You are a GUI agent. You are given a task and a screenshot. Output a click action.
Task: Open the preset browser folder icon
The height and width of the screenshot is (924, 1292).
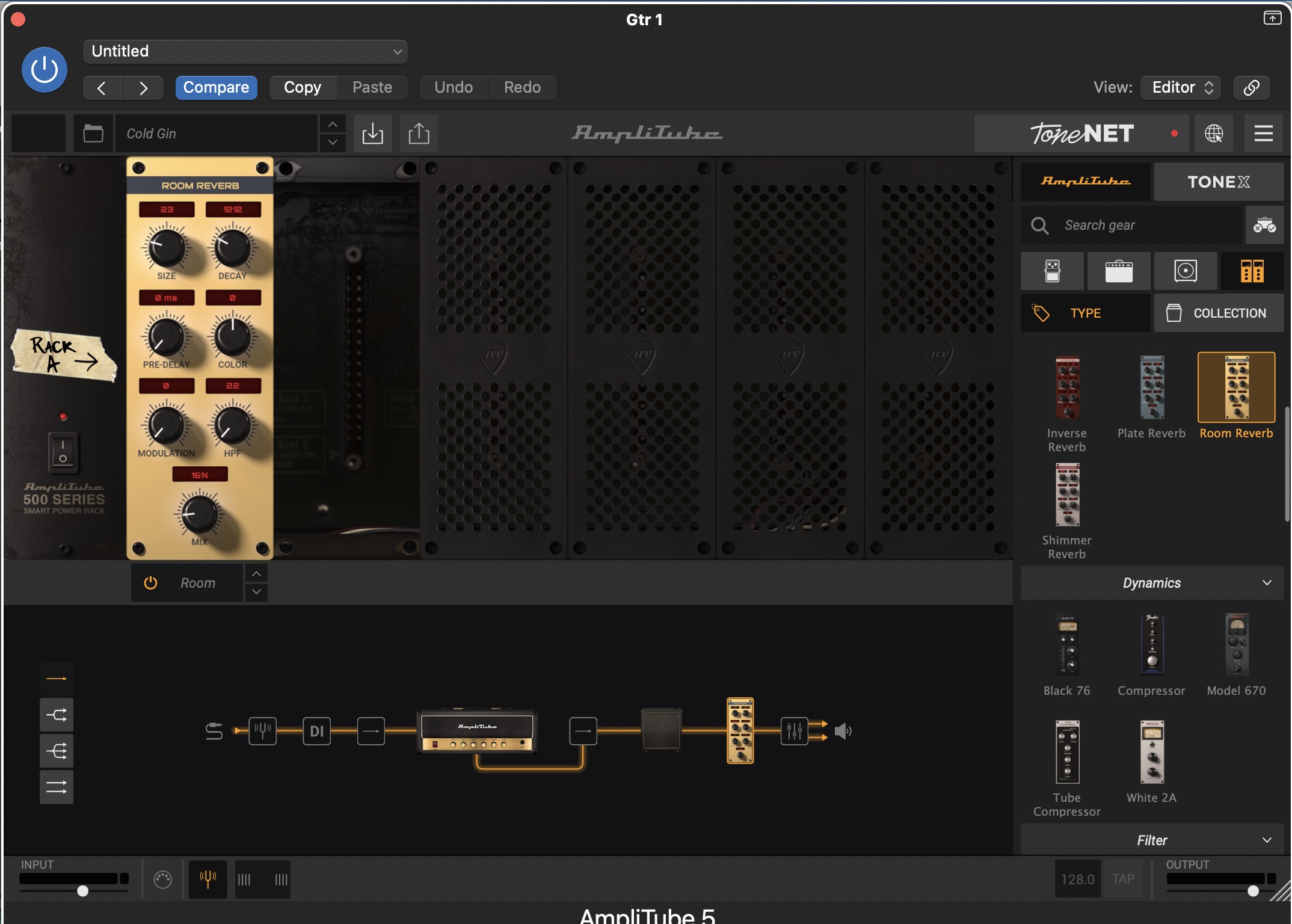pyautogui.click(x=93, y=133)
